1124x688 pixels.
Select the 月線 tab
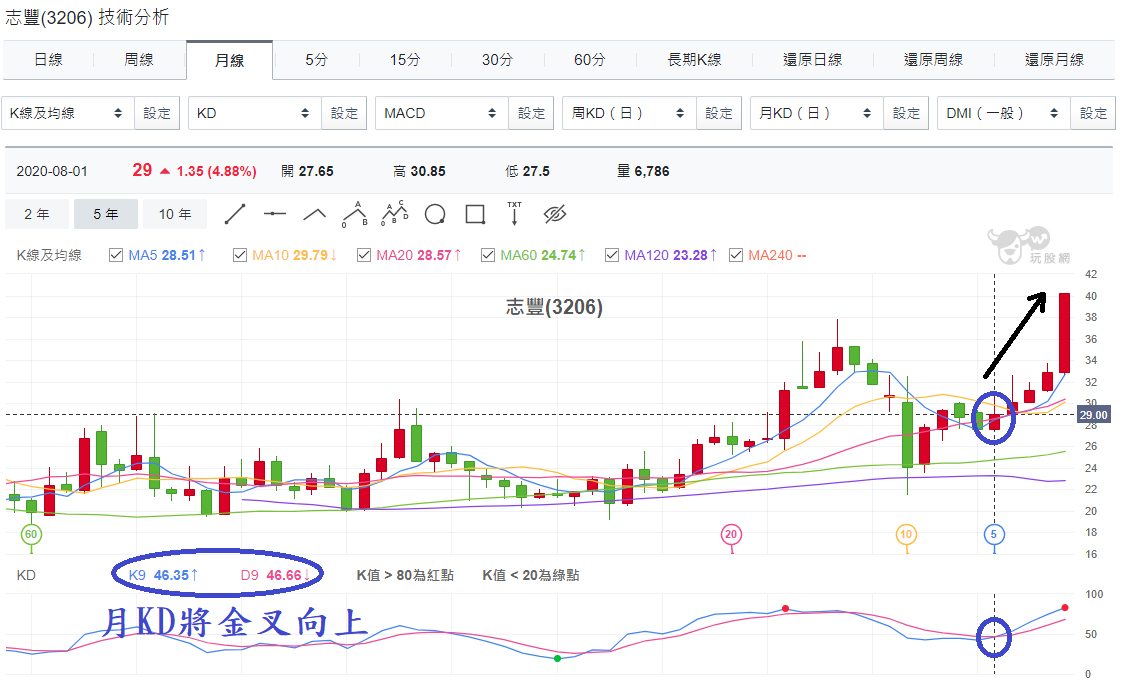pos(229,60)
